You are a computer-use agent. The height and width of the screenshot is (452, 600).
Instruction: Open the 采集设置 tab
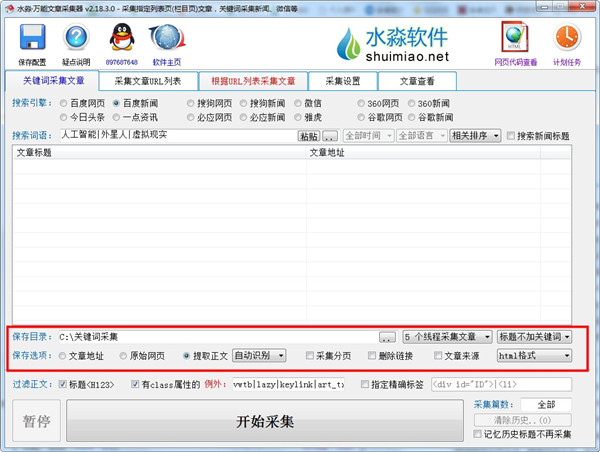[x=344, y=81]
